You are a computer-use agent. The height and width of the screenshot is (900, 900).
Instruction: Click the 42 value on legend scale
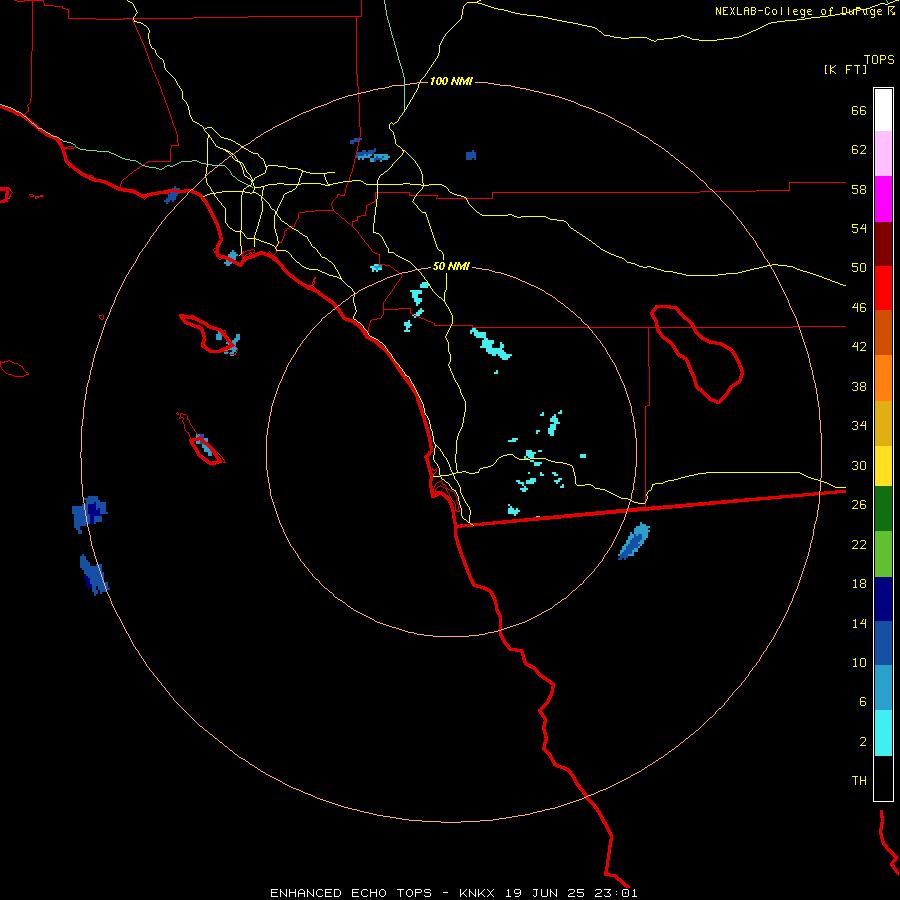coord(859,347)
